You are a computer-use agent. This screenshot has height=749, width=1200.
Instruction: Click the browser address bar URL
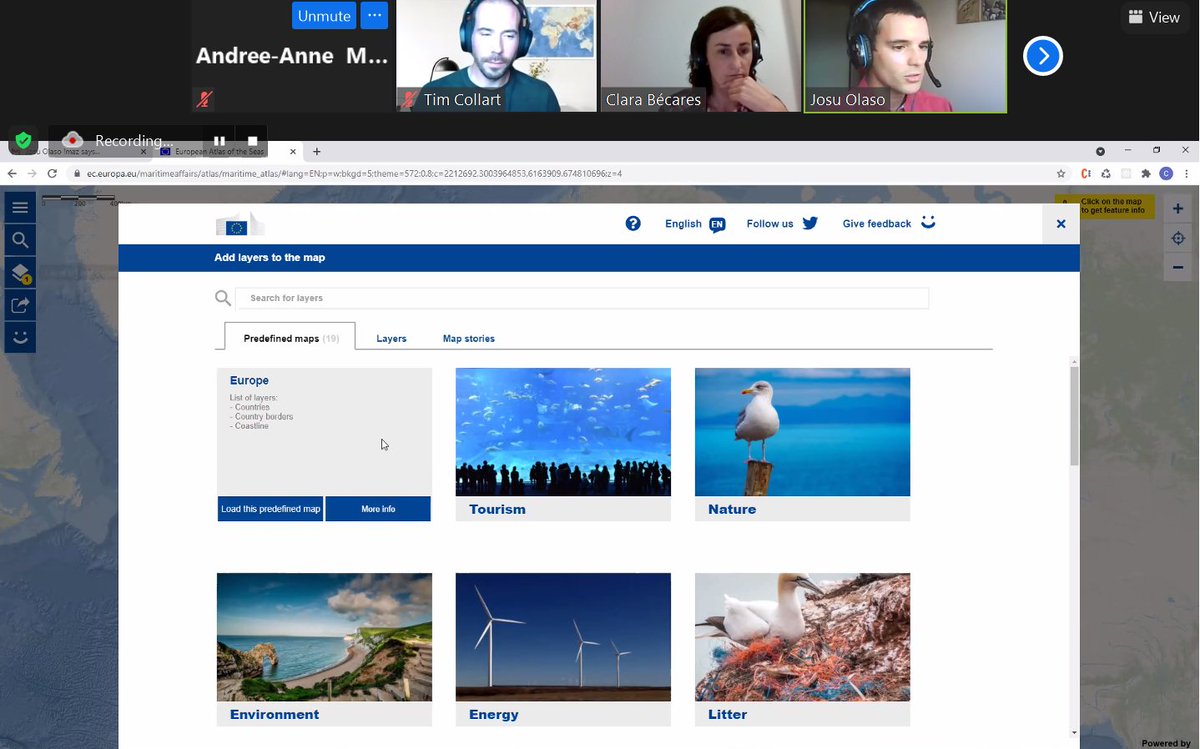click(354, 173)
